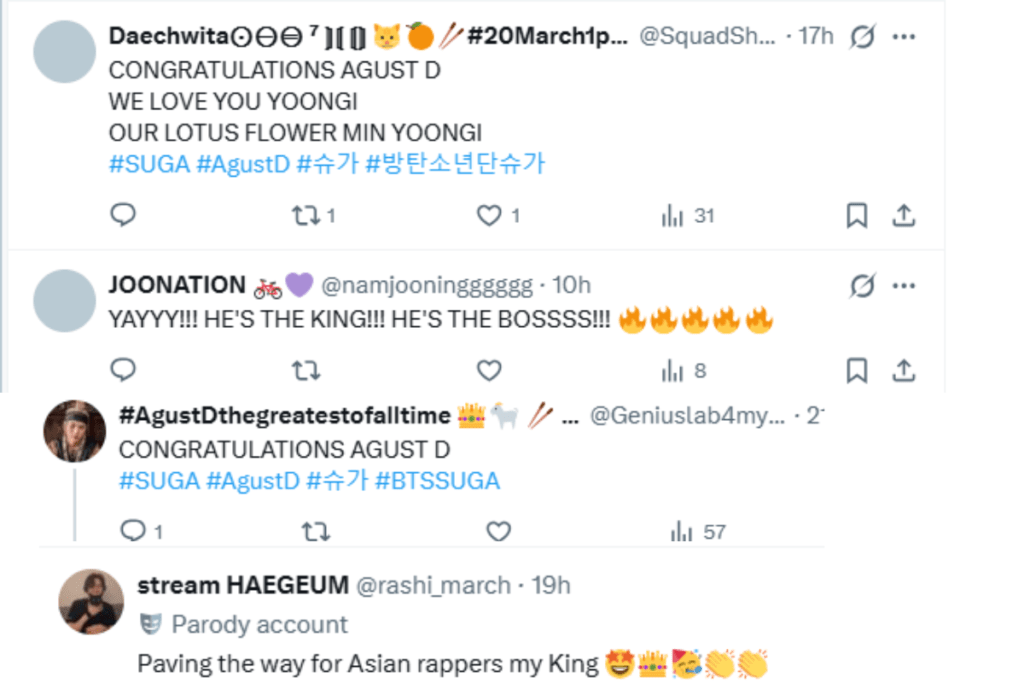
Task: Bookmark the JOONATION tweet
Action: [857, 371]
